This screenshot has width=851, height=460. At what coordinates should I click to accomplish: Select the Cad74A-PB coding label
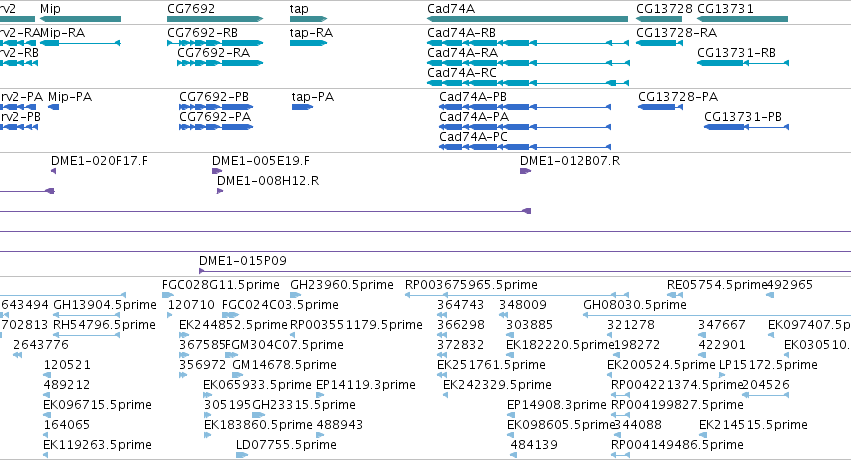pos(473,97)
